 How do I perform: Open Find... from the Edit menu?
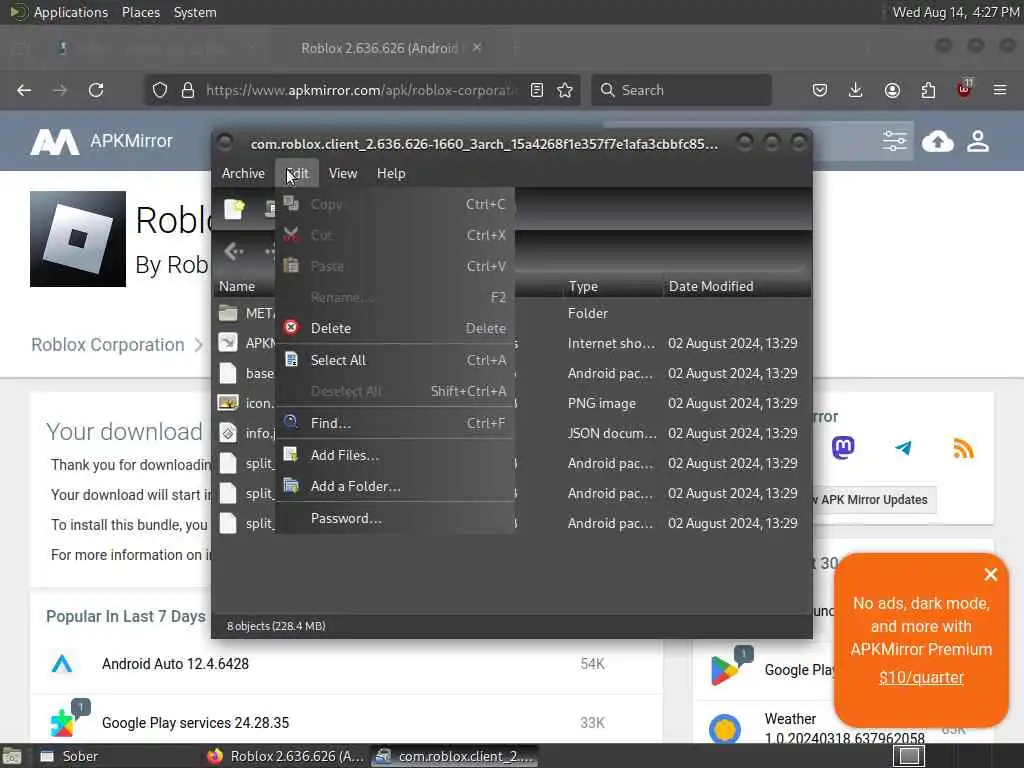[x=395, y=423]
